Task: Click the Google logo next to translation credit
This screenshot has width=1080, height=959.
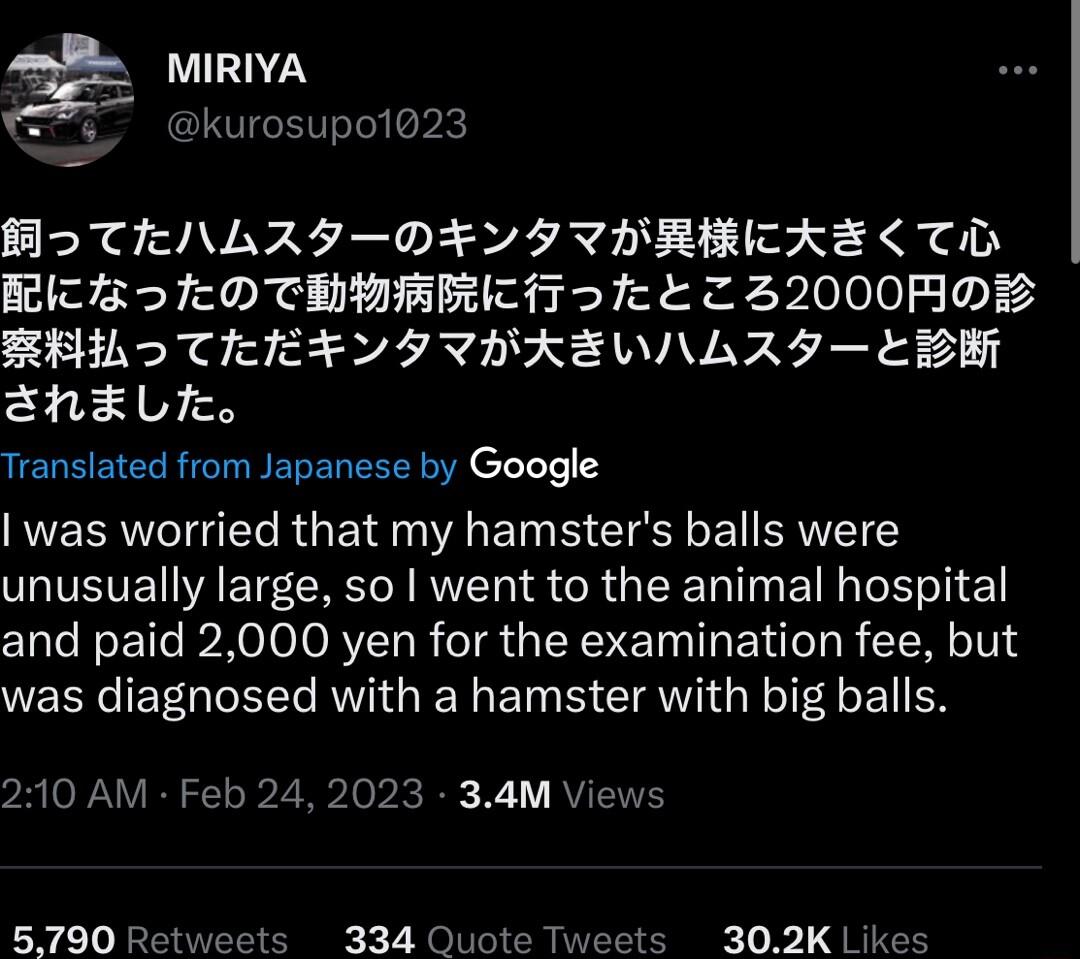Action: [534, 465]
